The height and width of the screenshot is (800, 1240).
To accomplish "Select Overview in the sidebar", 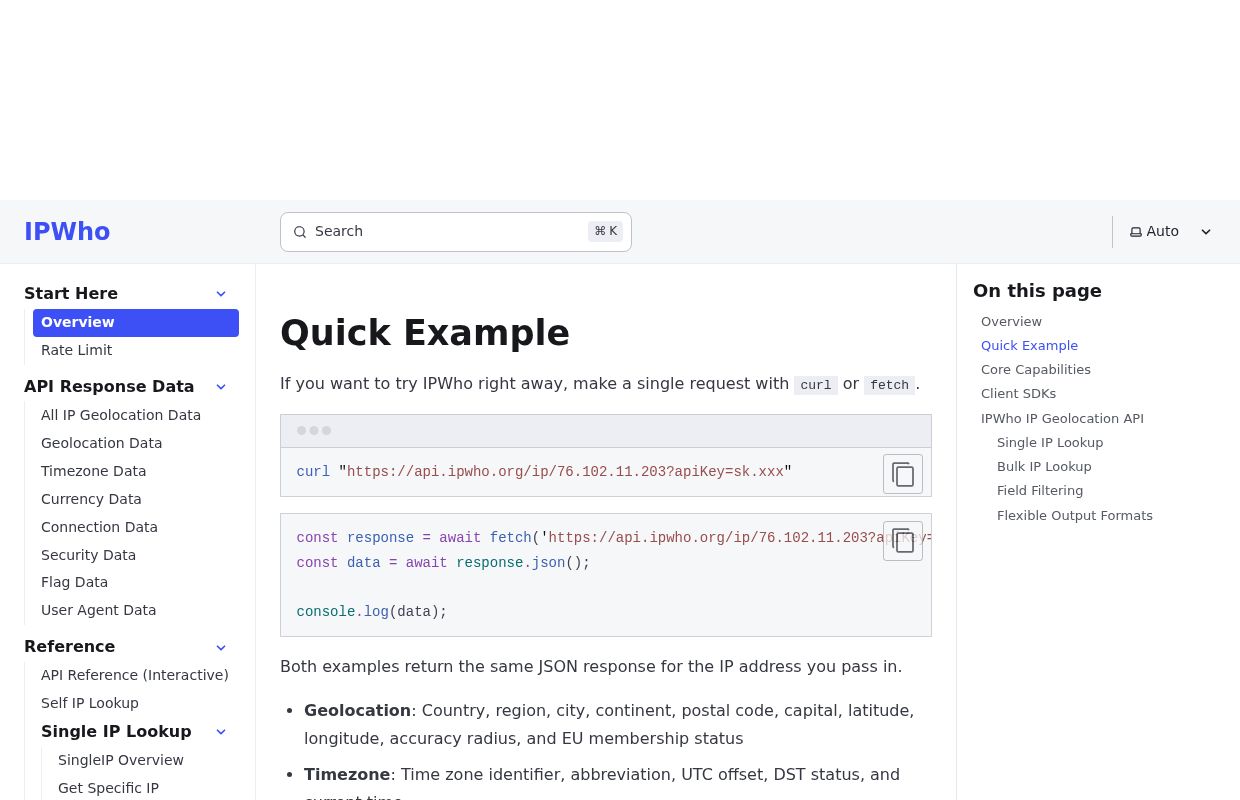I will [136, 323].
